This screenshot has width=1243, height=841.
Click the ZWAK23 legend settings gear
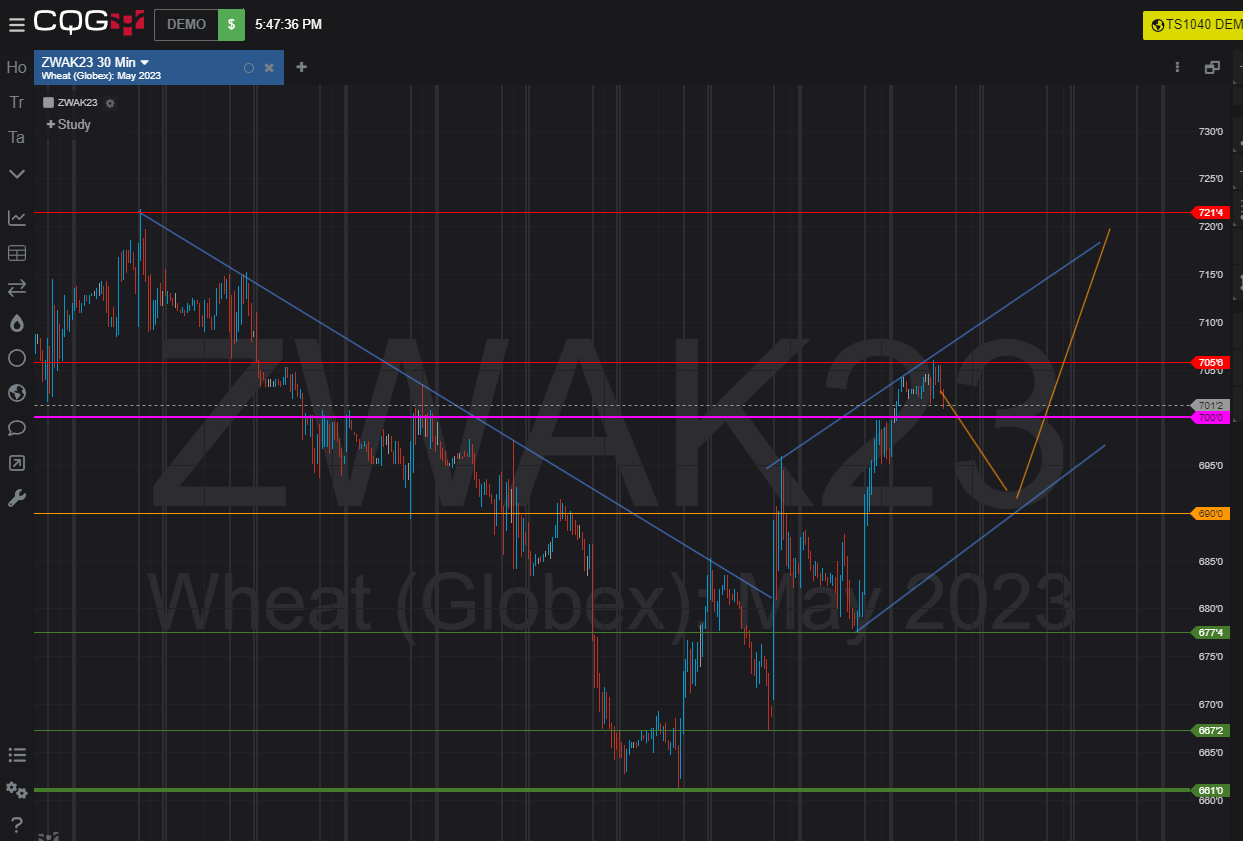tap(110, 103)
